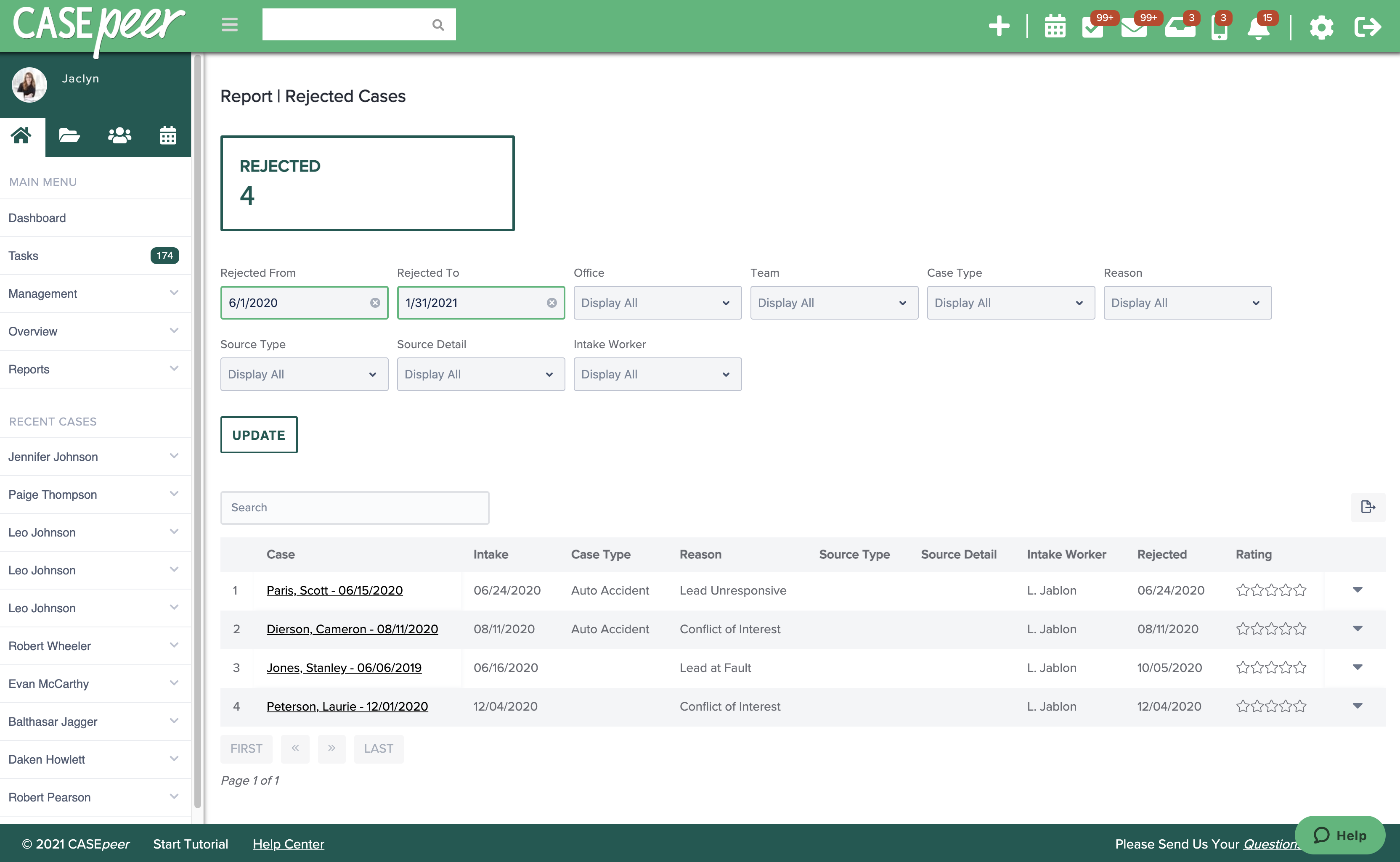The height and width of the screenshot is (862, 1400).
Task: Expand details for Peterson, Laurie row
Action: pyautogui.click(x=1358, y=706)
